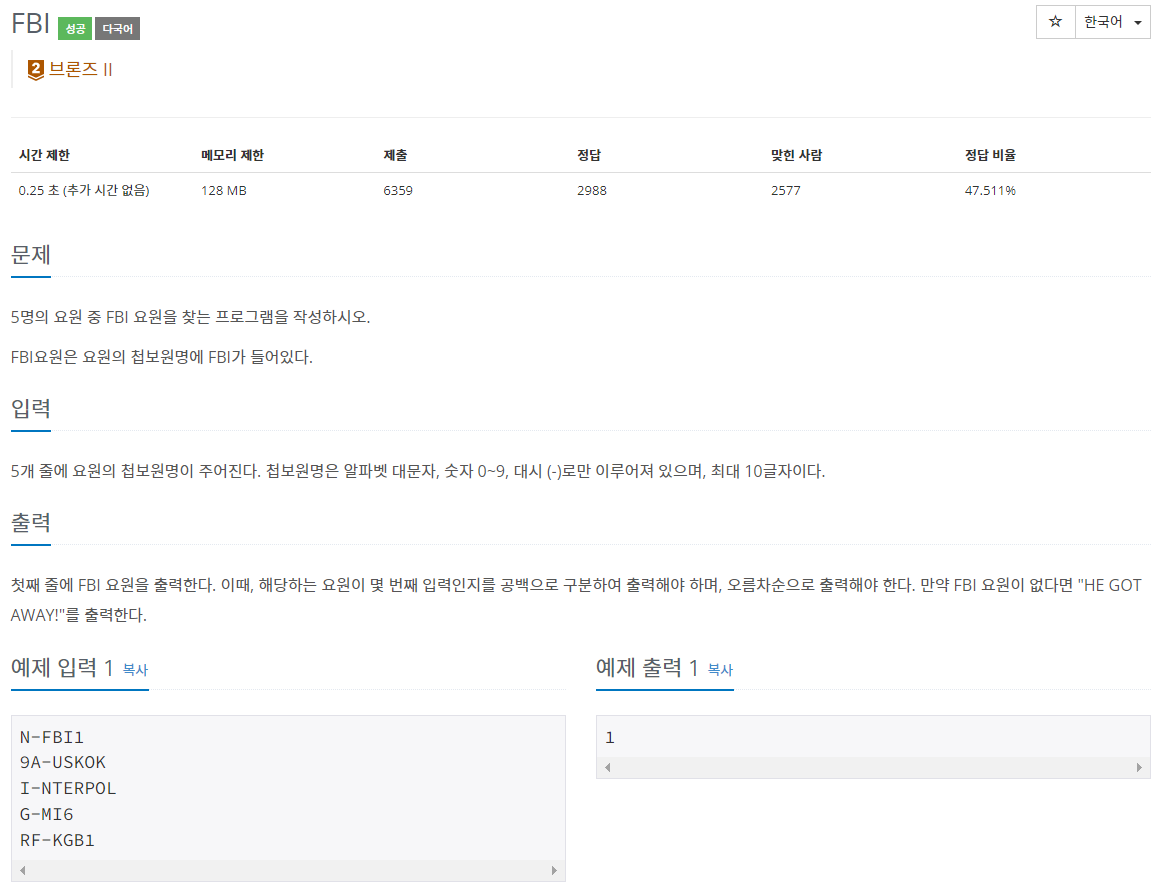
Task: Click the 47.511% ratio value
Action: pyautogui.click(x=990, y=191)
